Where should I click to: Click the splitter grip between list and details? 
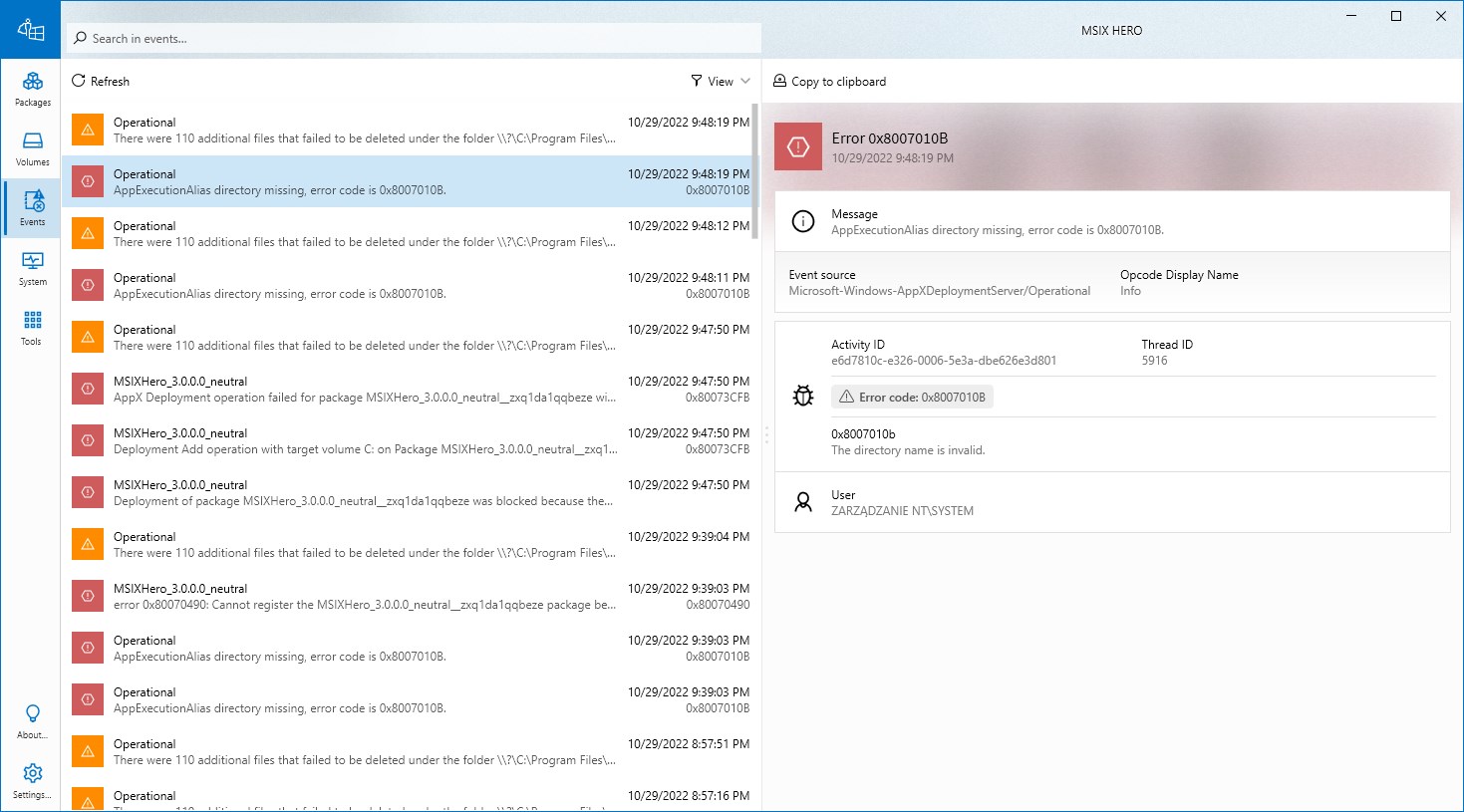click(766, 434)
